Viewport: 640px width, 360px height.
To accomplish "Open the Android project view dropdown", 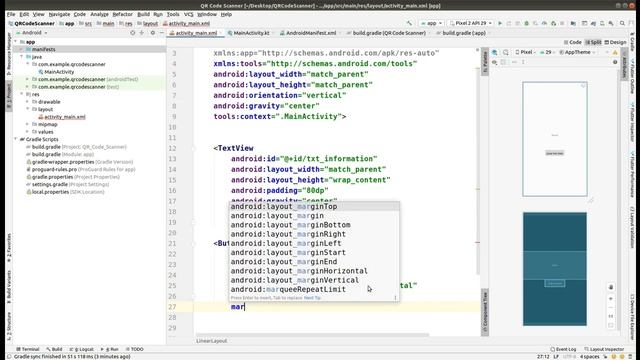I will [x=32, y=33].
